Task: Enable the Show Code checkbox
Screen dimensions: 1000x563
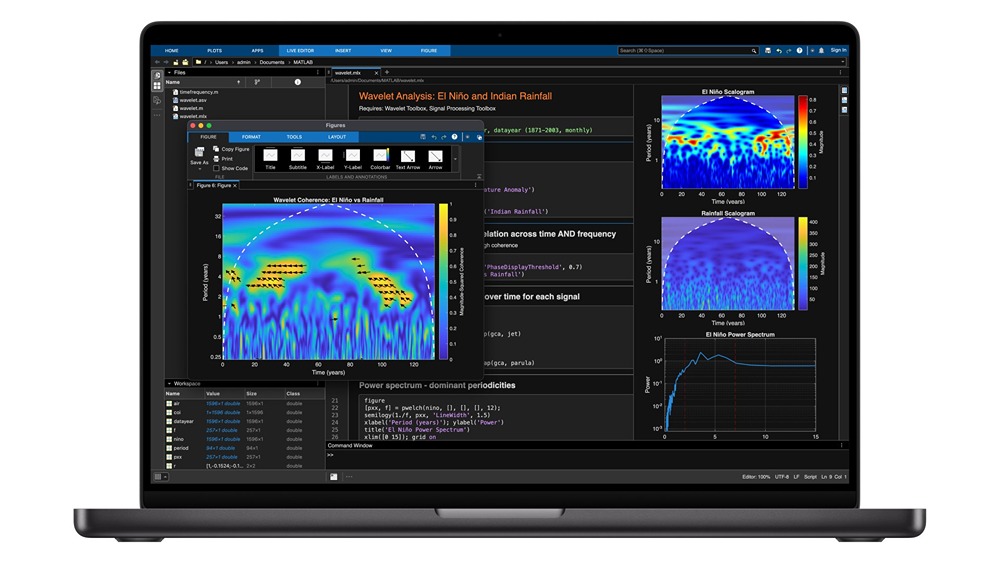Action: click(x=216, y=168)
